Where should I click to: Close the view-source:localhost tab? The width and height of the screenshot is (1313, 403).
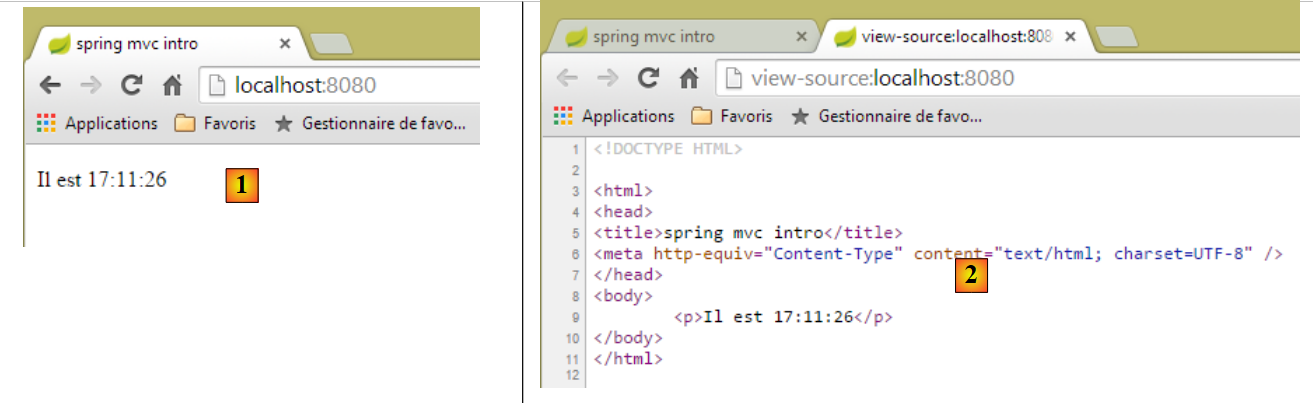[1069, 37]
